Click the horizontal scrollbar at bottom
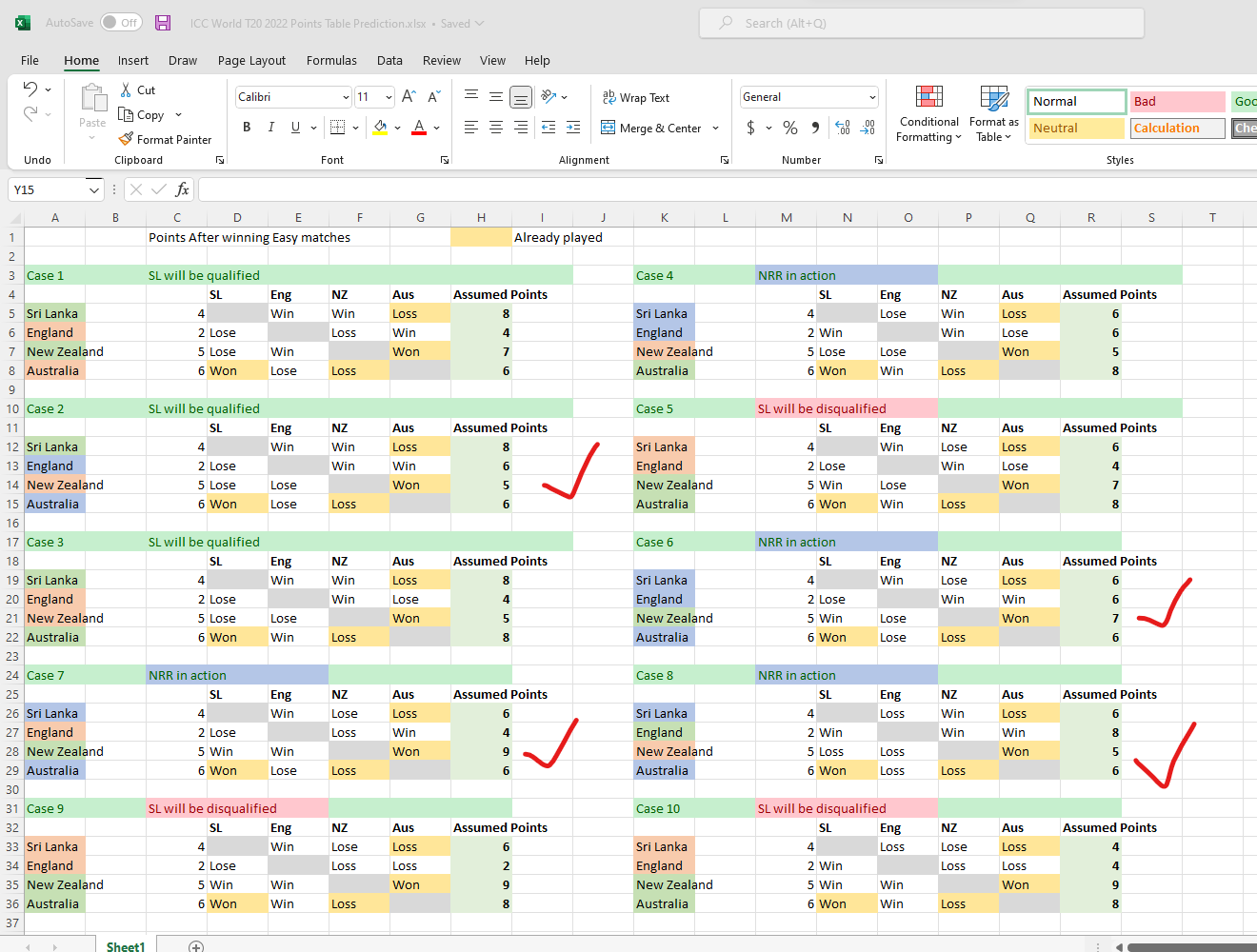Screen dimensions: 1257x952 (1192, 946)
